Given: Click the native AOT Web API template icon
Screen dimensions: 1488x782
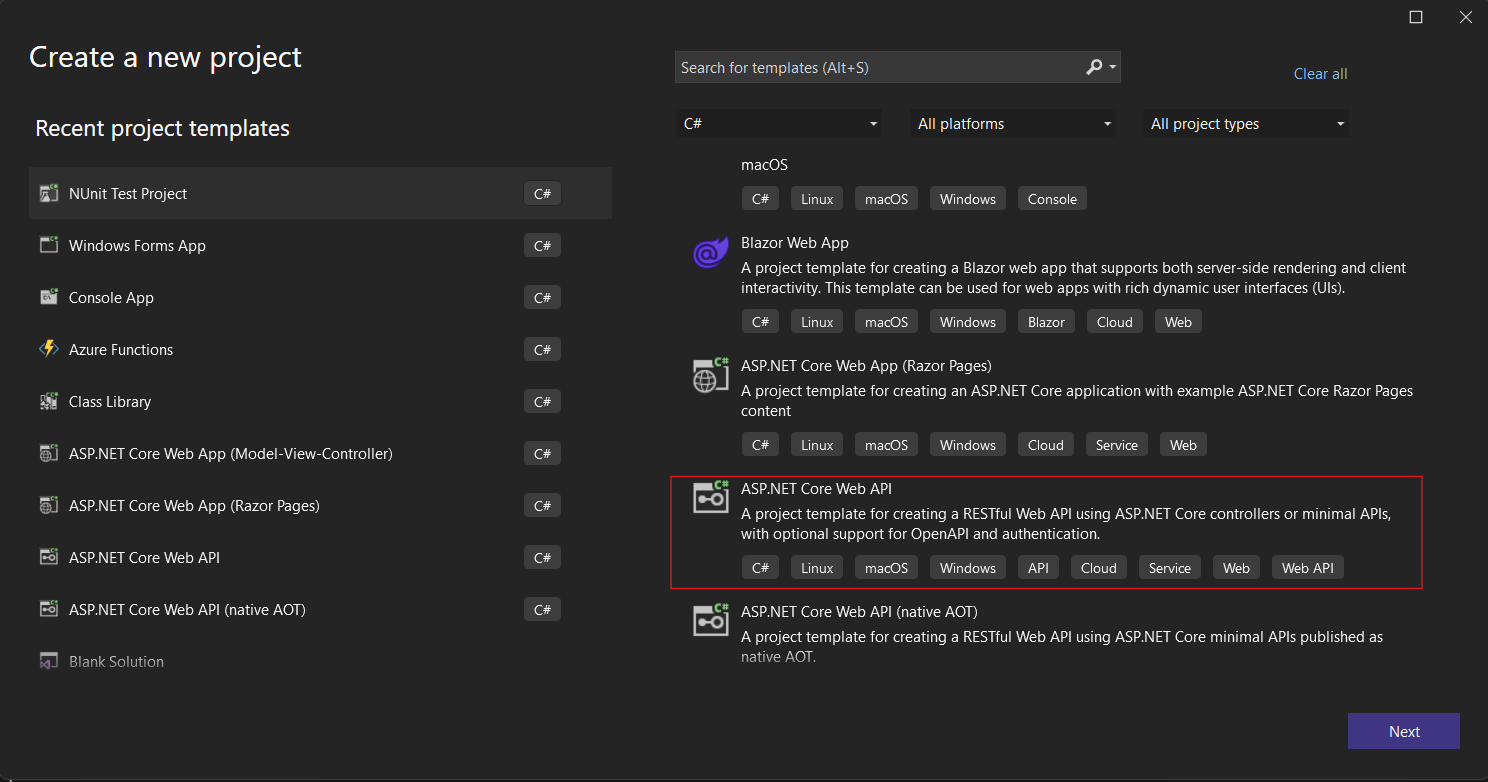Looking at the screenshot, I should point(710,620).
